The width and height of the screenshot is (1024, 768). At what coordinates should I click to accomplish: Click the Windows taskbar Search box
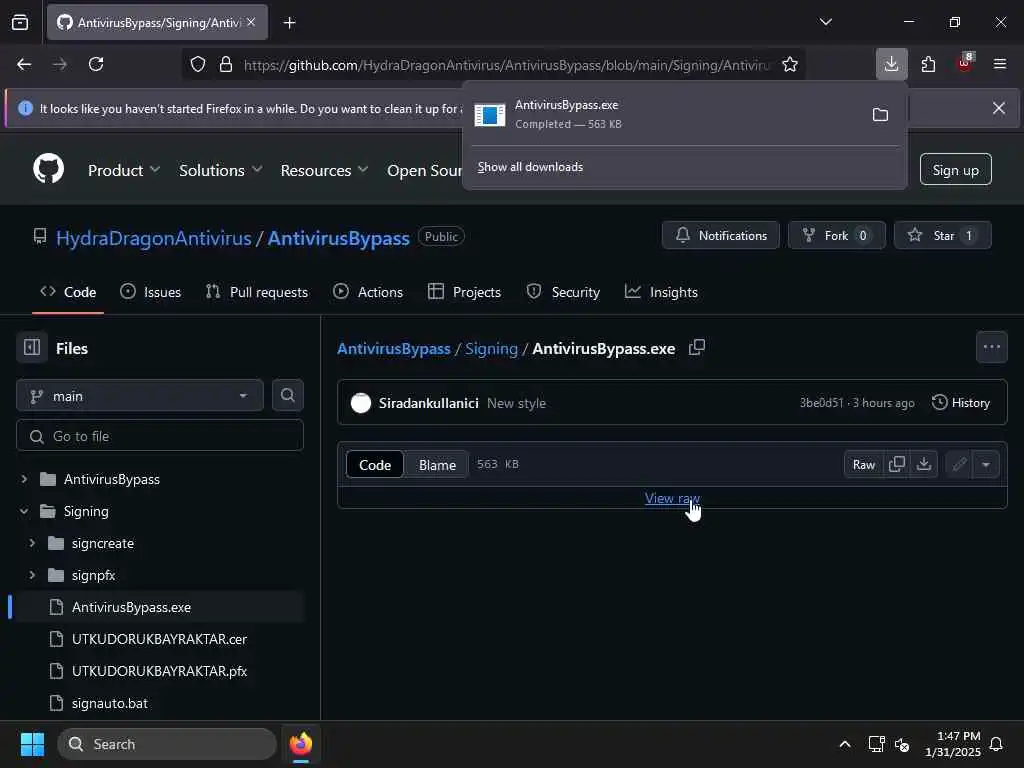[167, 744]
